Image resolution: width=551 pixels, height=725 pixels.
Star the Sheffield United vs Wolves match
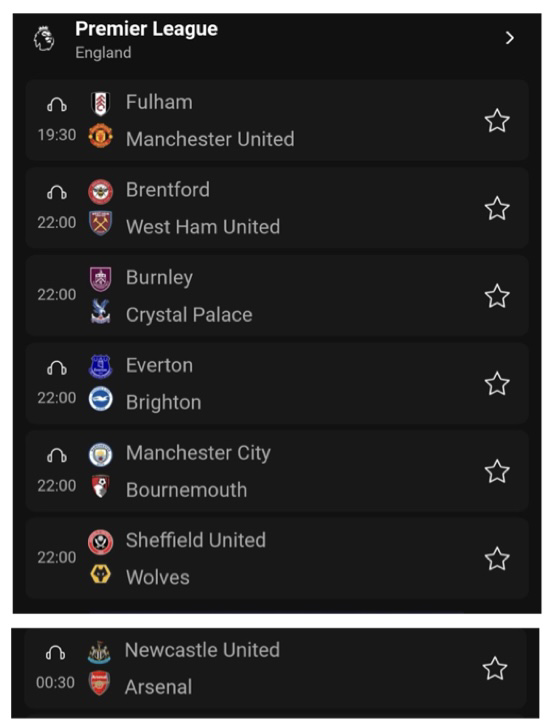(497, 559)
